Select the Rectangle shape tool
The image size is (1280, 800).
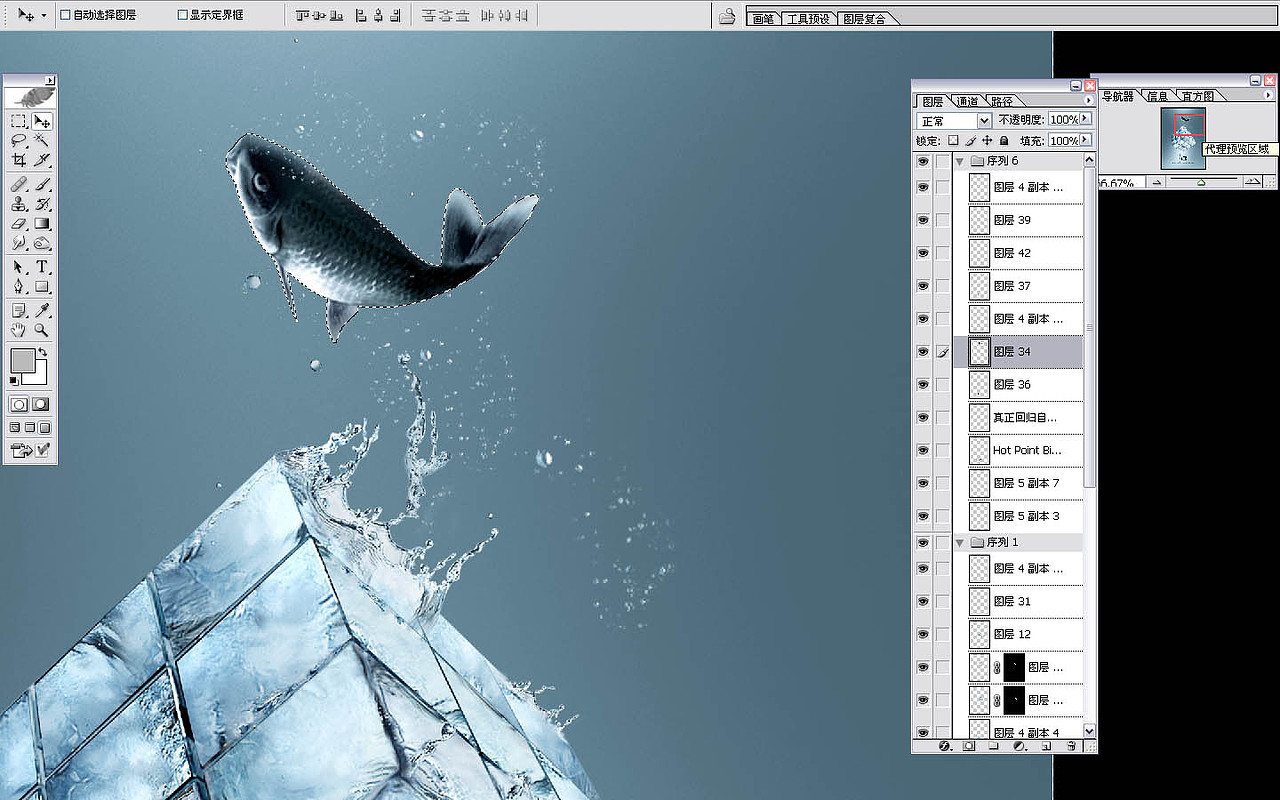(x=42, y=286)
